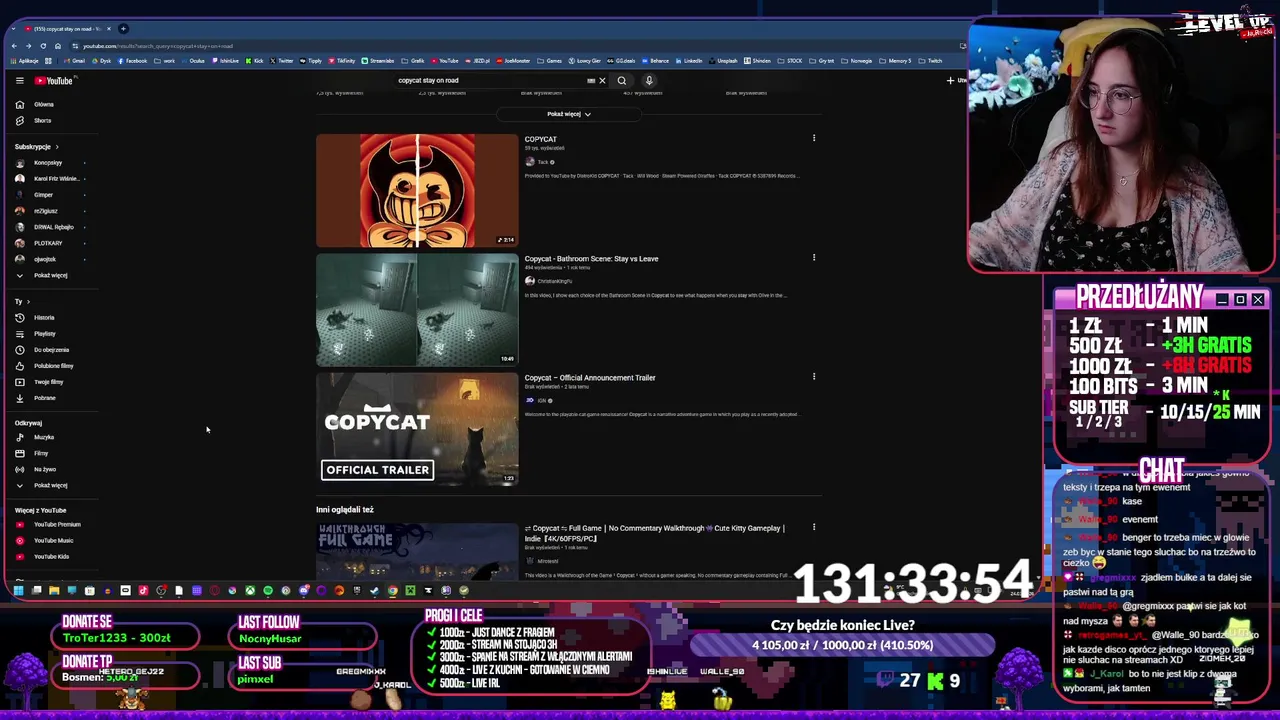Run search with magnifier button

(622, 81)
